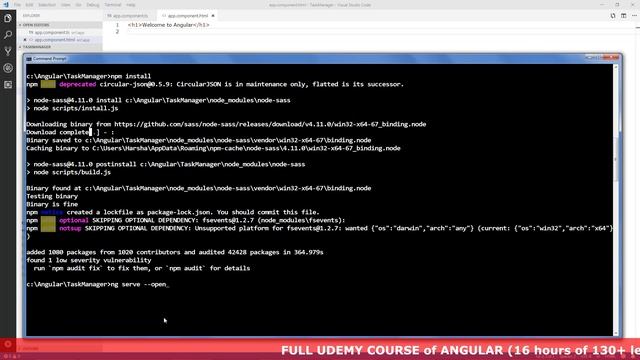Image resolution: width=640 pixels, height=360 pixels.
Task: Open the Help menu
Action: click(x=131, y=5)
